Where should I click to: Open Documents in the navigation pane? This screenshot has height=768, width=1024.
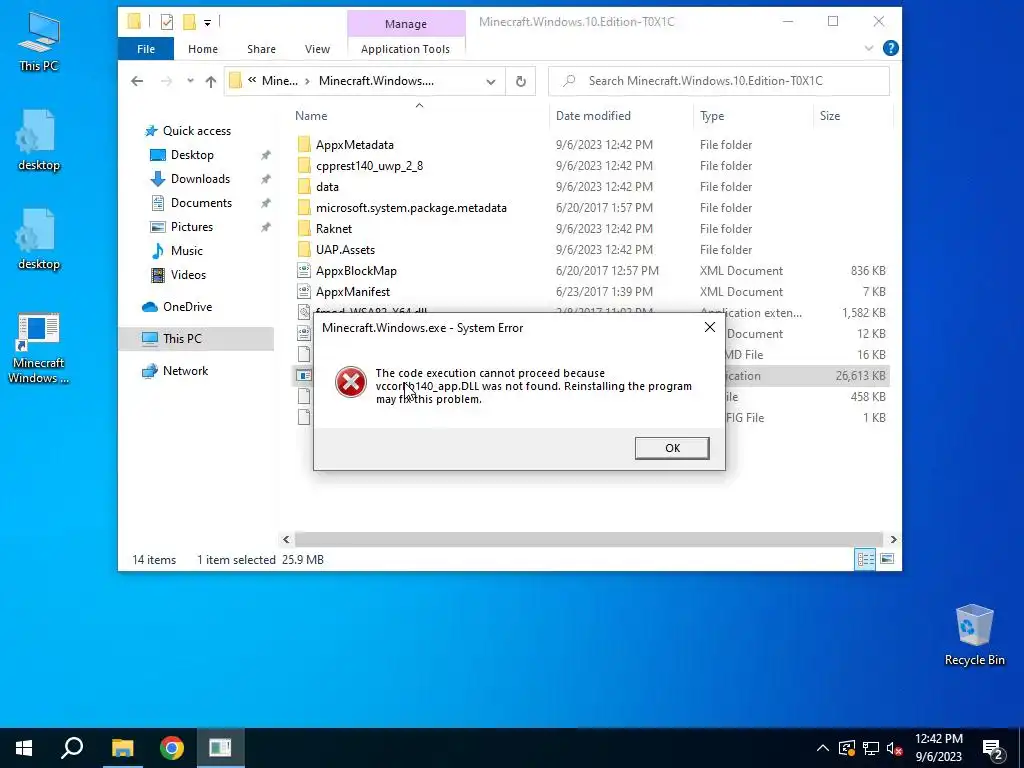point(201,203)
